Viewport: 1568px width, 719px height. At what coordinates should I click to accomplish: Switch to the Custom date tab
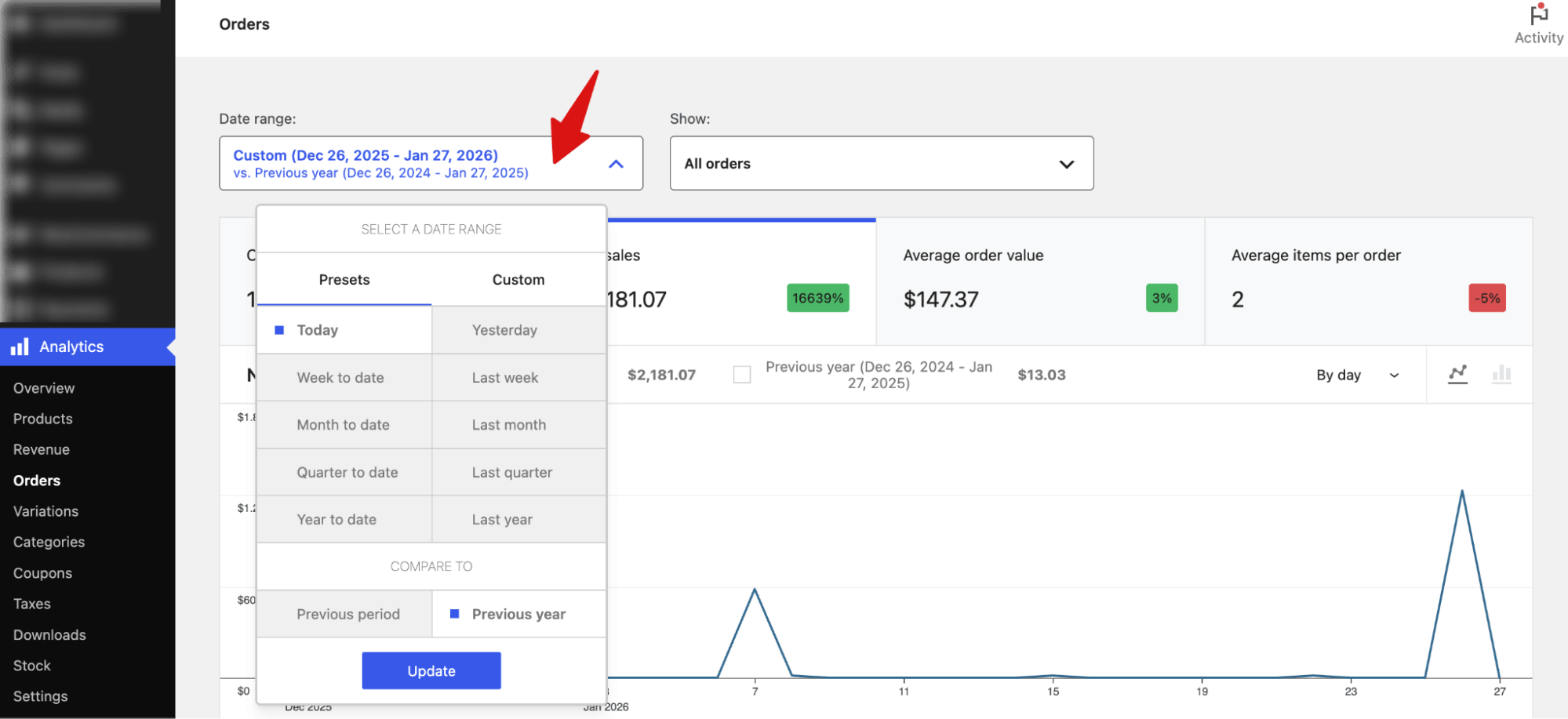point(518,279)
